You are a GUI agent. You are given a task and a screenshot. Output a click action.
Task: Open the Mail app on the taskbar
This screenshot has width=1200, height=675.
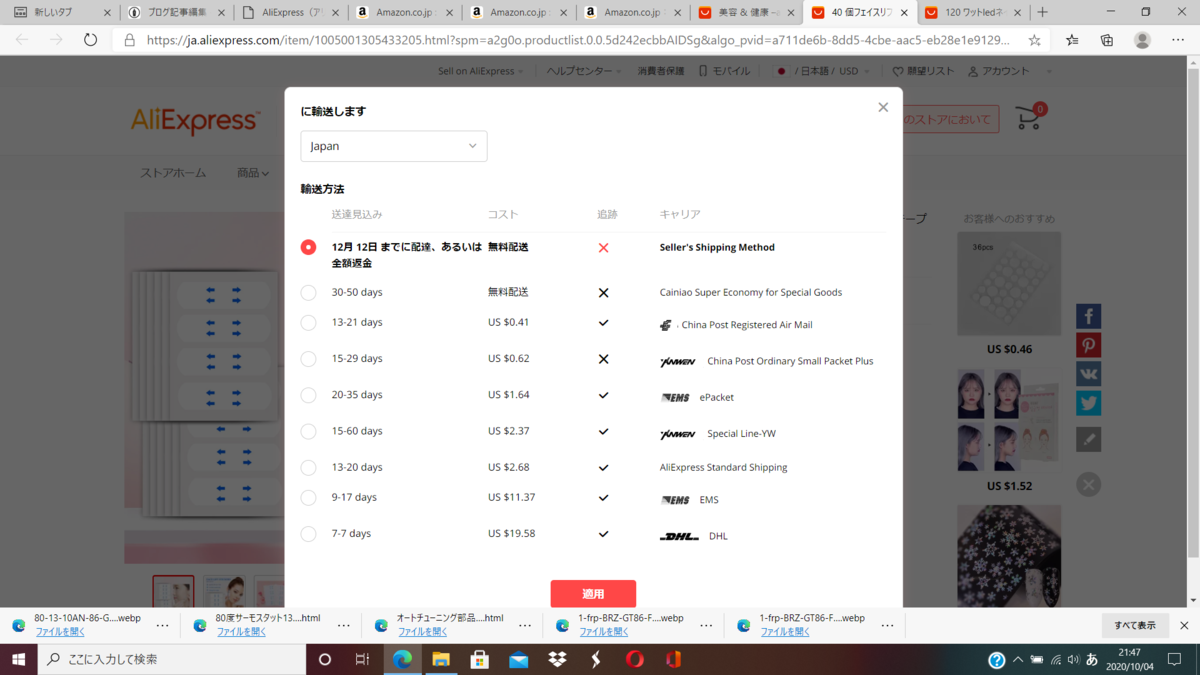click(518, 660)
